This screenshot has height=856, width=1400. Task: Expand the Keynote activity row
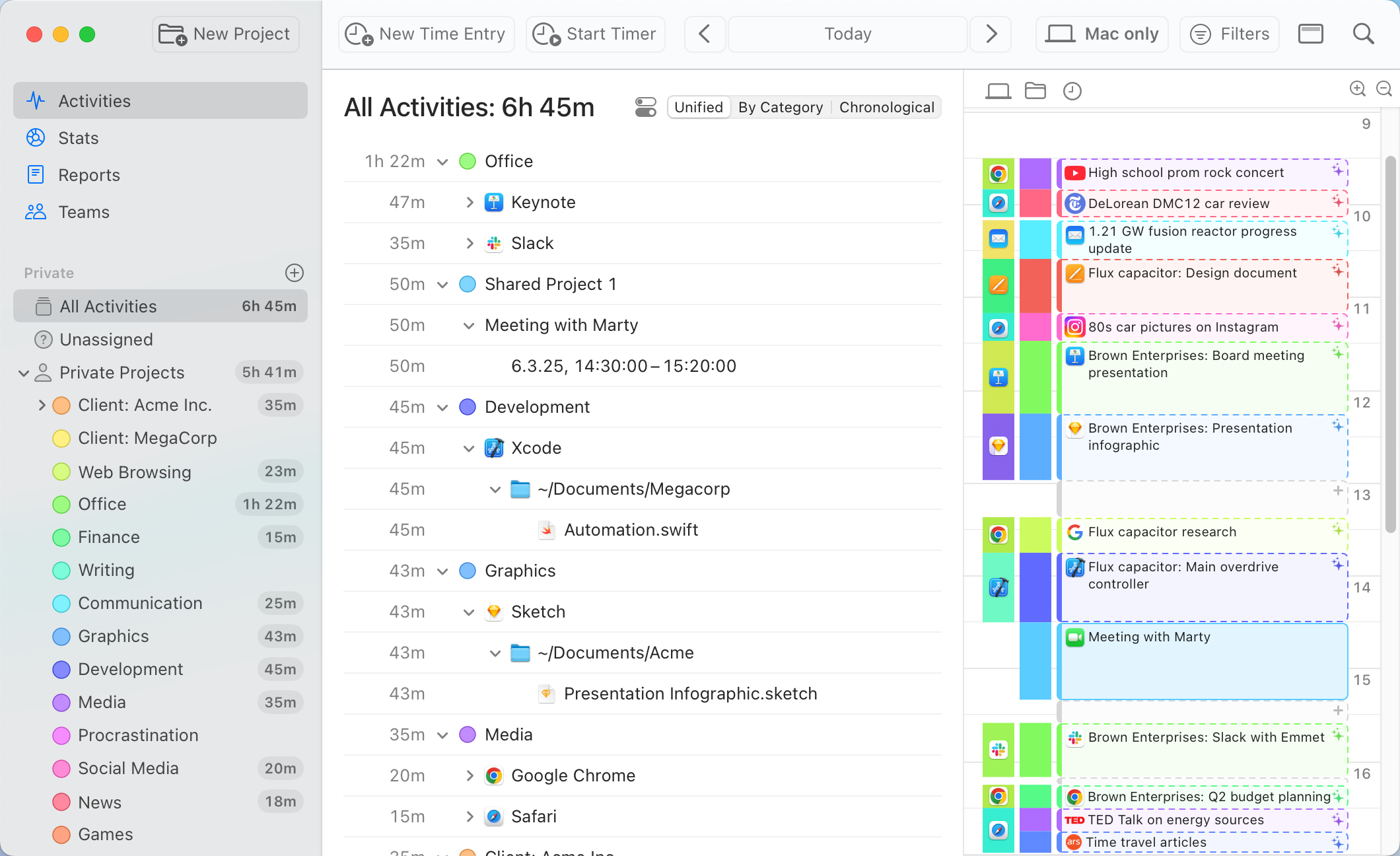[x=470, y=202]
